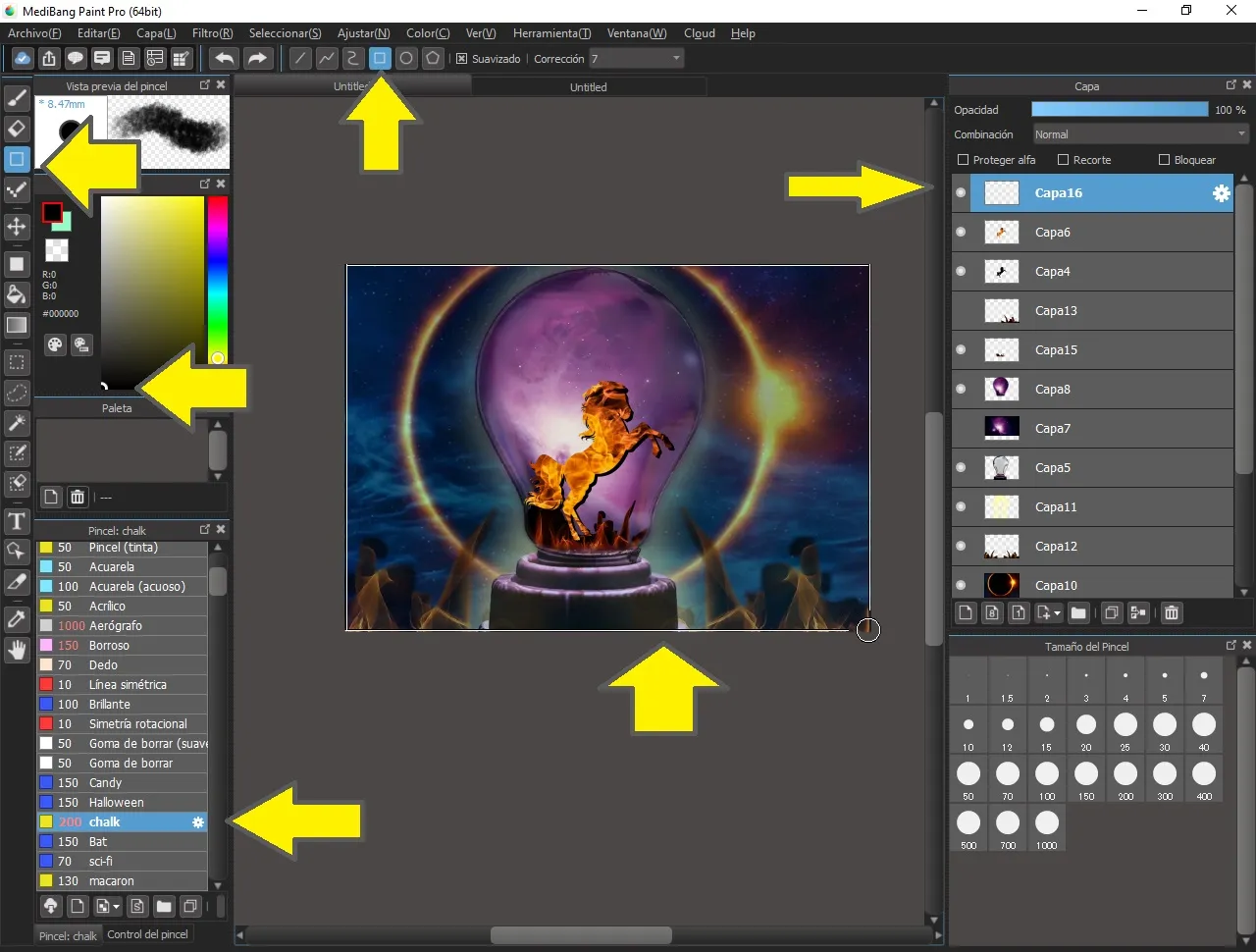Show hidden layer Capa13
This screenshot has width=1256, height=952.
point(961,311)
